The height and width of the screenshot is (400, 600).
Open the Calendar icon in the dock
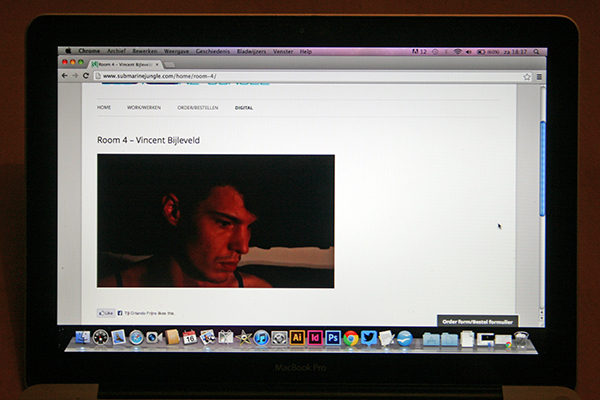pos(189,338)
